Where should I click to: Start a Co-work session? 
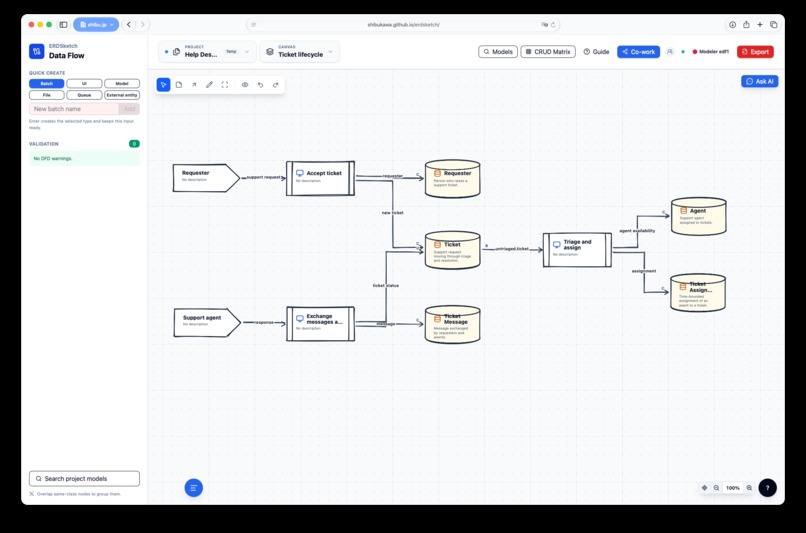pos(638,51)
